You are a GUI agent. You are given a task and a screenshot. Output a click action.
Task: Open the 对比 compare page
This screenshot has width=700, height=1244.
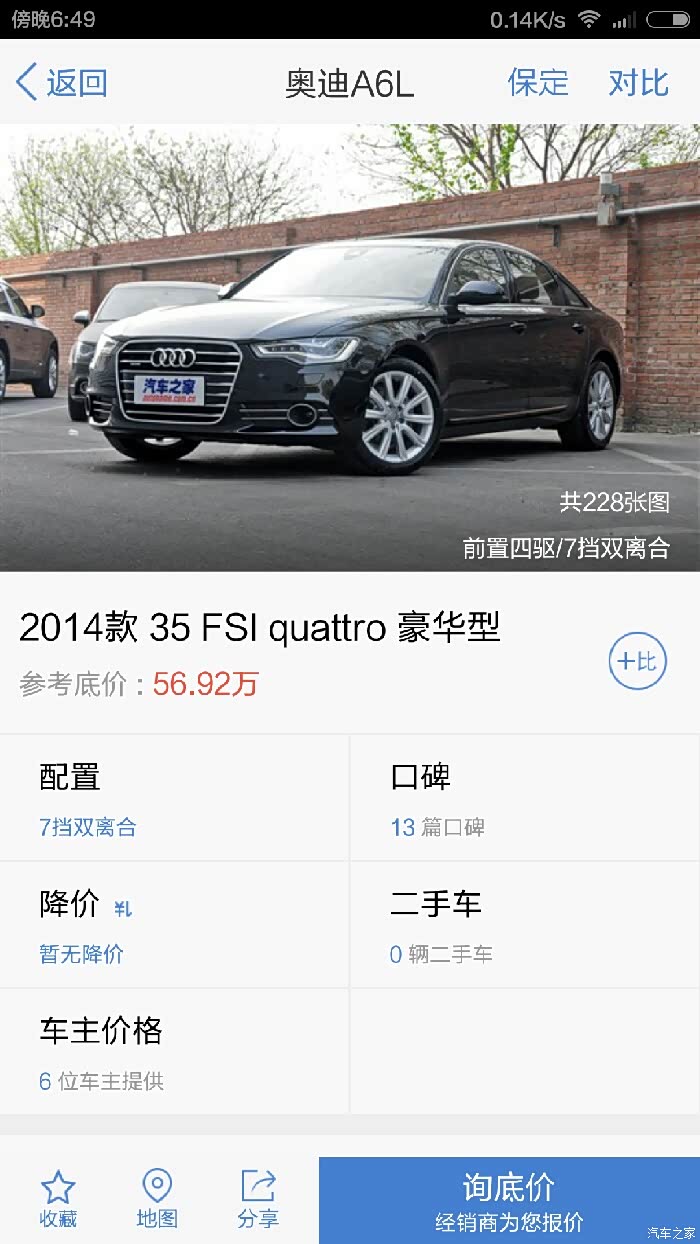[x=638, y=82]
